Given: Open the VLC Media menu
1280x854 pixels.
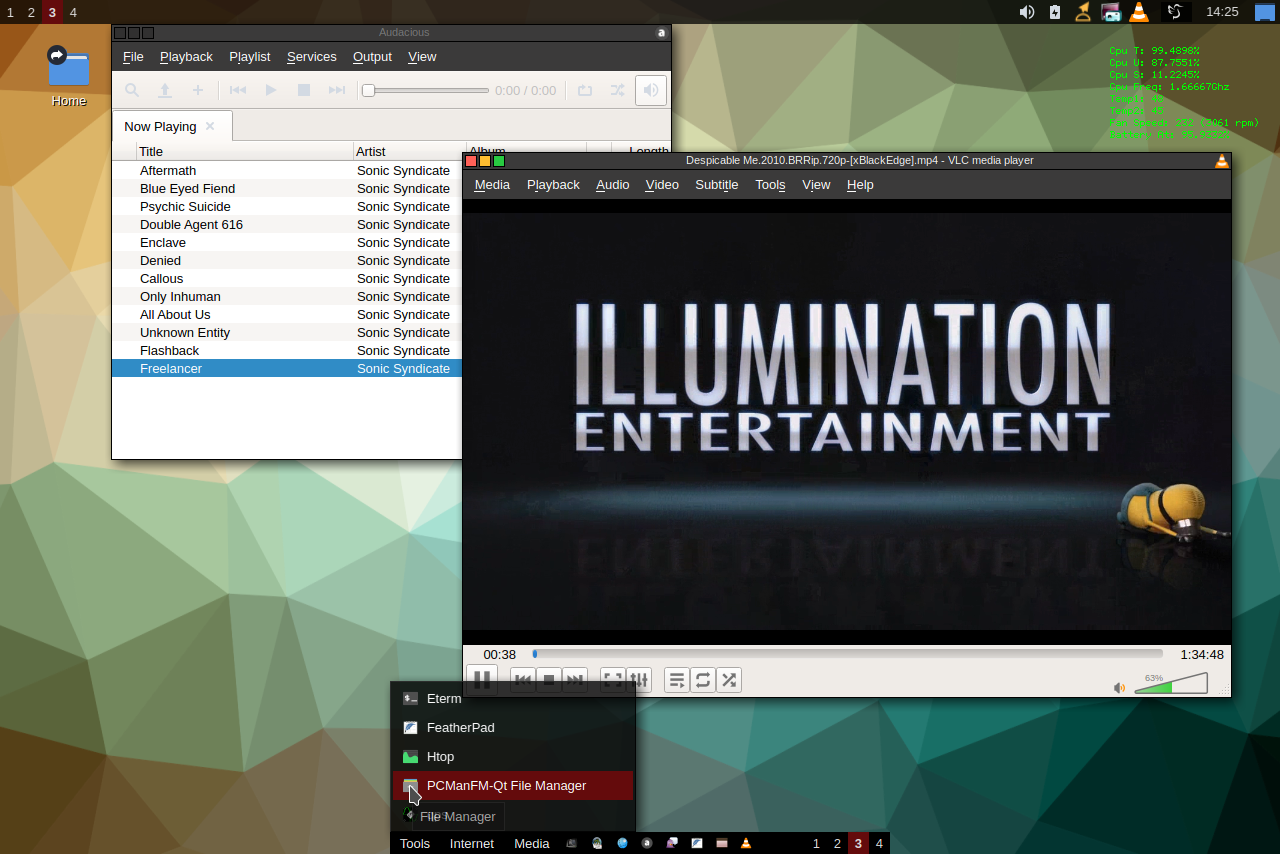Looking at the screenshot, I should (x=492, y=185).
